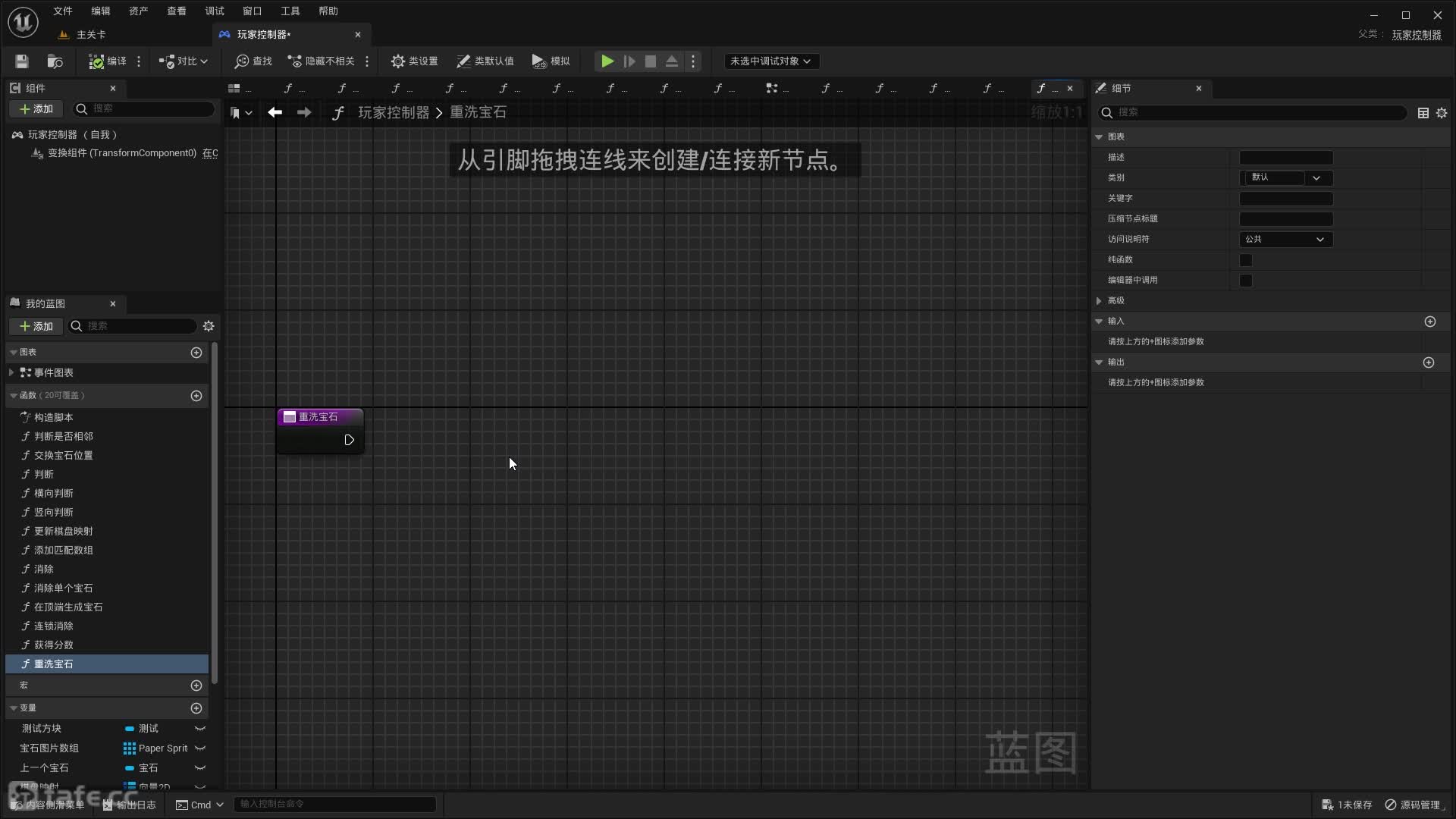Open the 文件 menu
This screenshot has height=819, width=1456.
(x=63, y=11)
